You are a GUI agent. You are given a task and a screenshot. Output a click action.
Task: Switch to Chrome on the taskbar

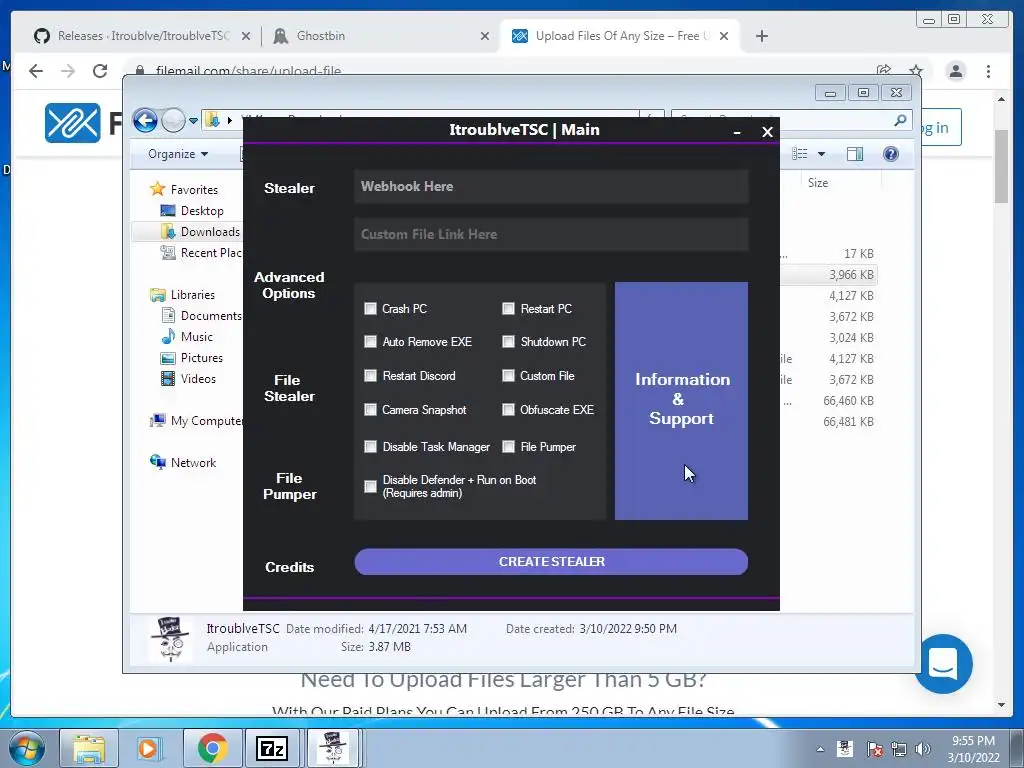[x=212, y=748]
